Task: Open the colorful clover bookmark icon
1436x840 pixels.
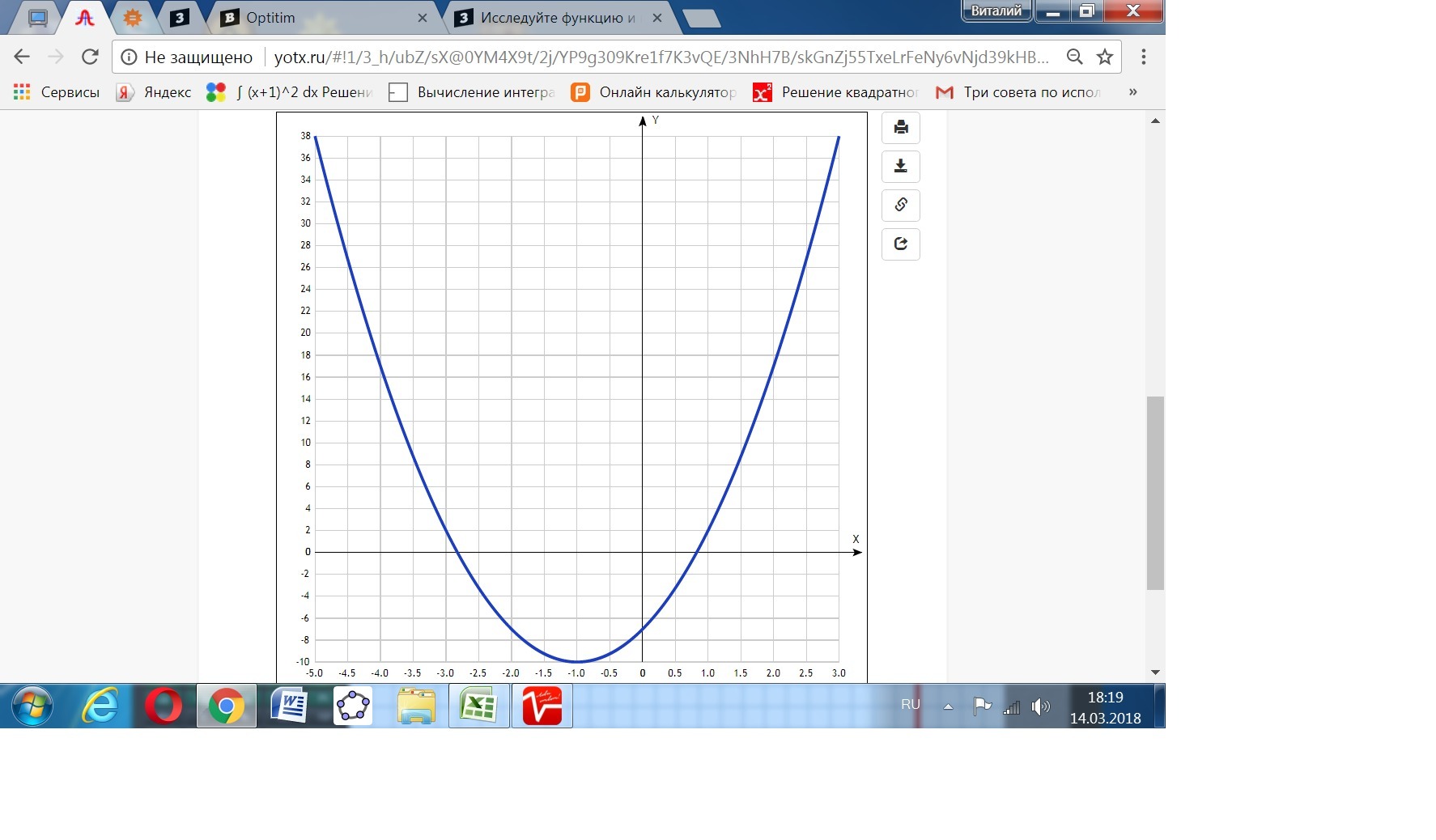Action: tap(216, 93)
